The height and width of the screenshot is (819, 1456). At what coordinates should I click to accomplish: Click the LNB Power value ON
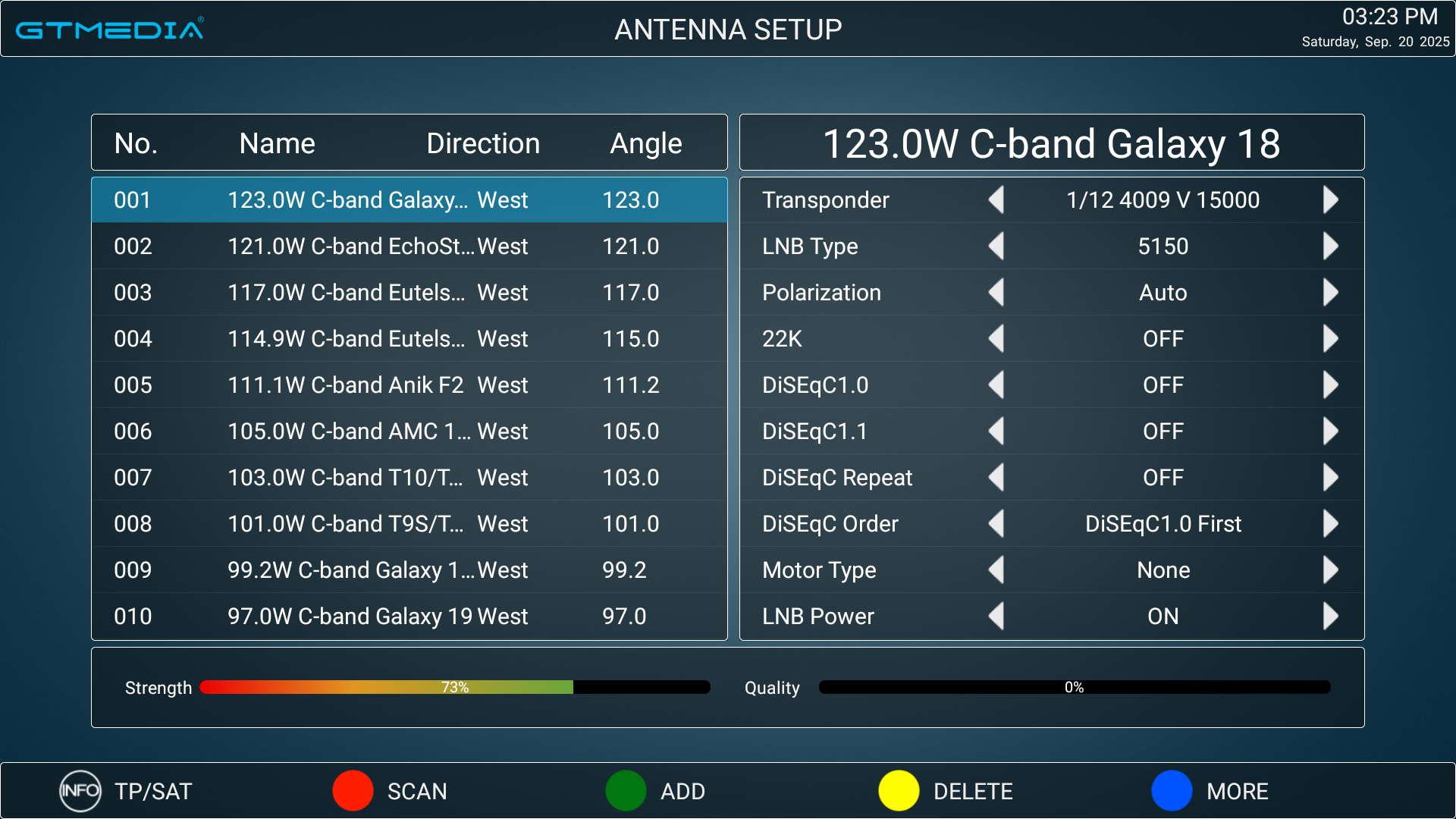pyautogui.click(x=1163, y=617)
